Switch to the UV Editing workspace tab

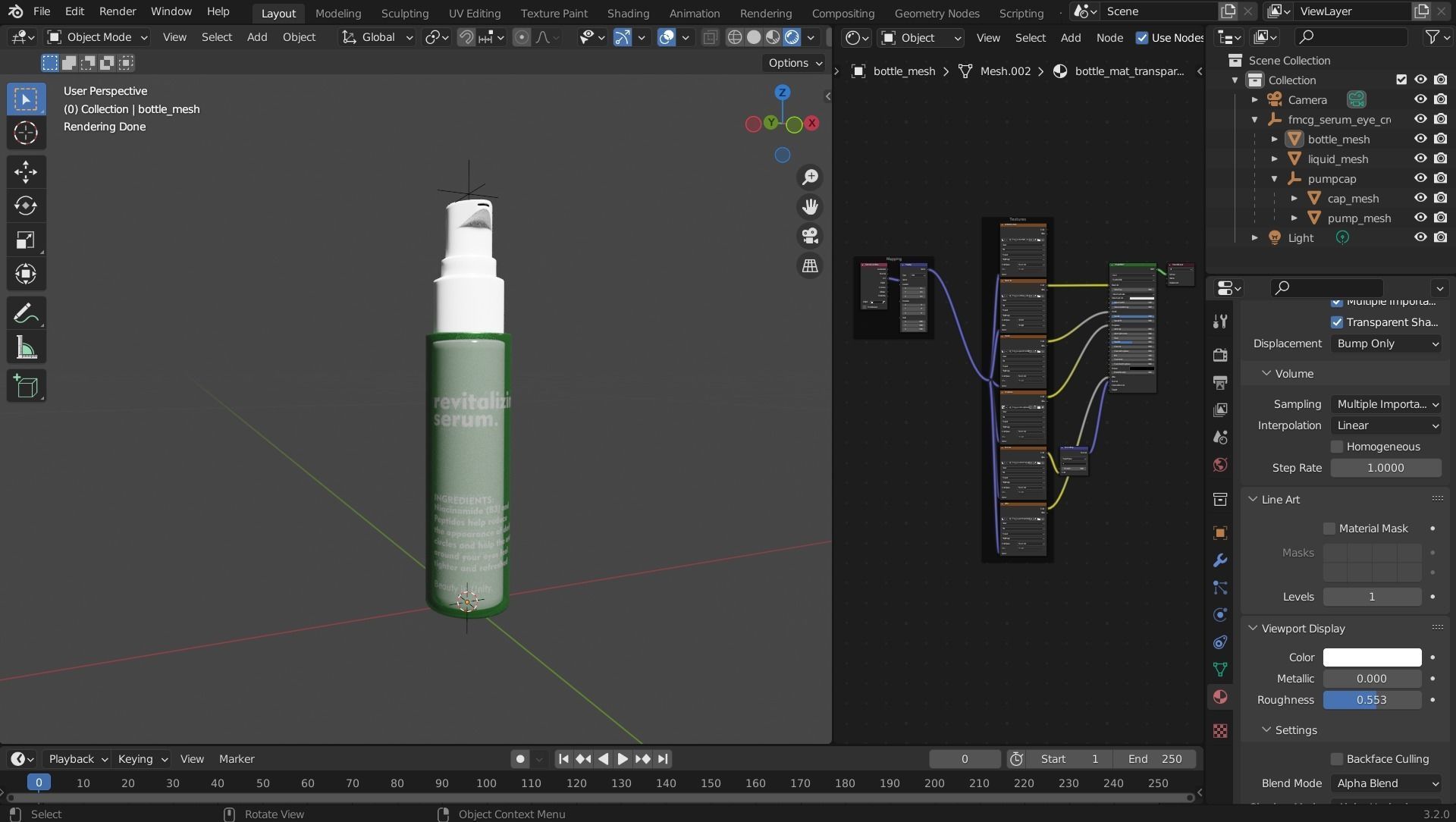[x=474, y=13]
